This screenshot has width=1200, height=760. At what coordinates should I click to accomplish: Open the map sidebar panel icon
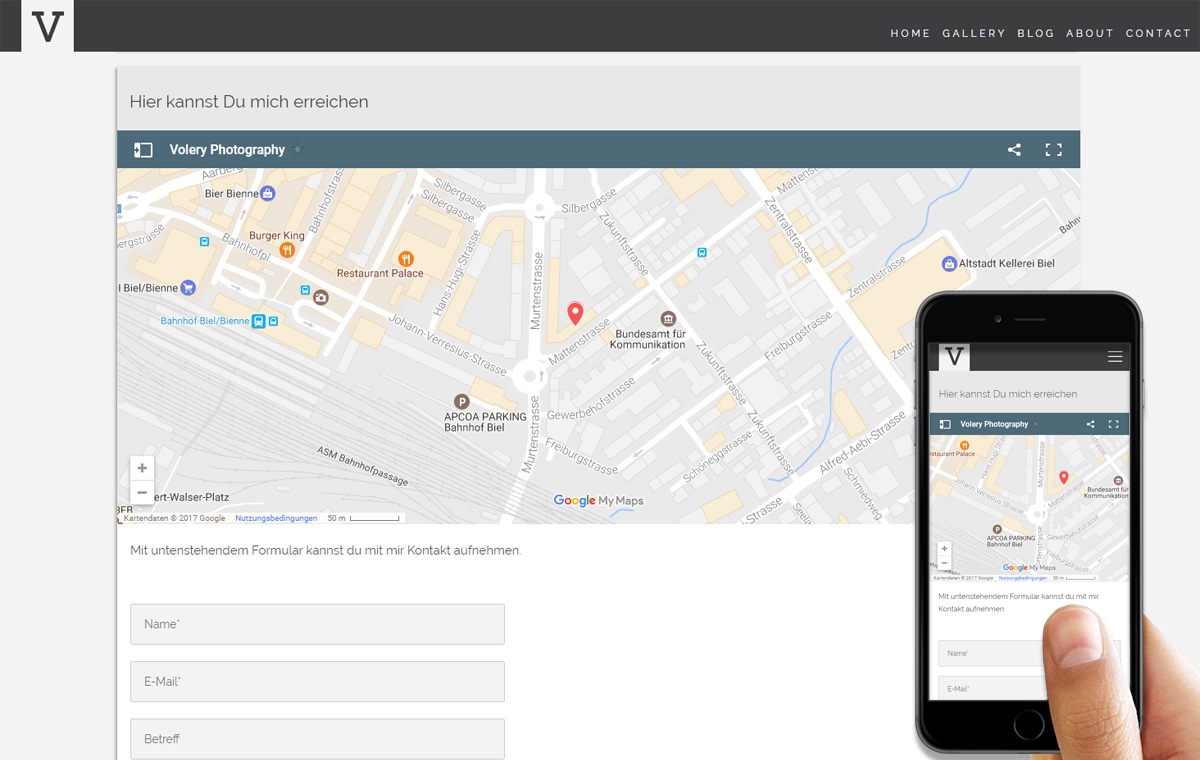coord(143,150)
